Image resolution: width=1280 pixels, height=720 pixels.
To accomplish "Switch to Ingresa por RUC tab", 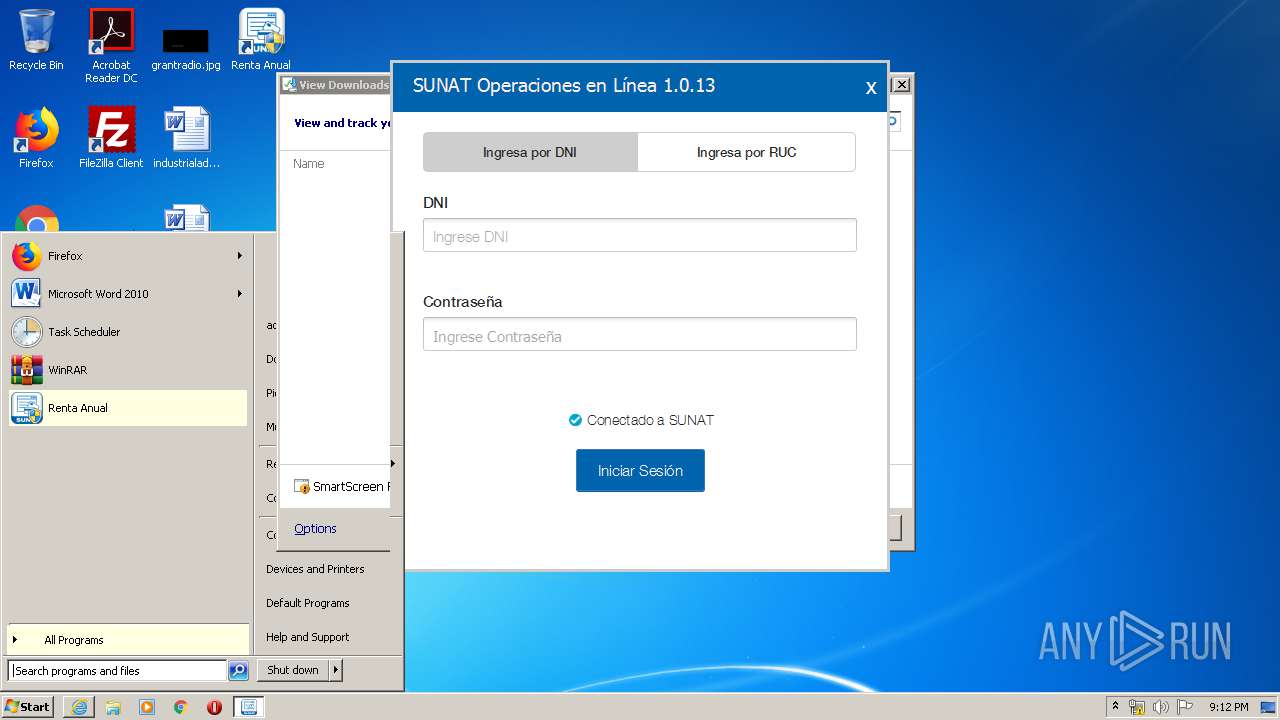I will 746,152.
